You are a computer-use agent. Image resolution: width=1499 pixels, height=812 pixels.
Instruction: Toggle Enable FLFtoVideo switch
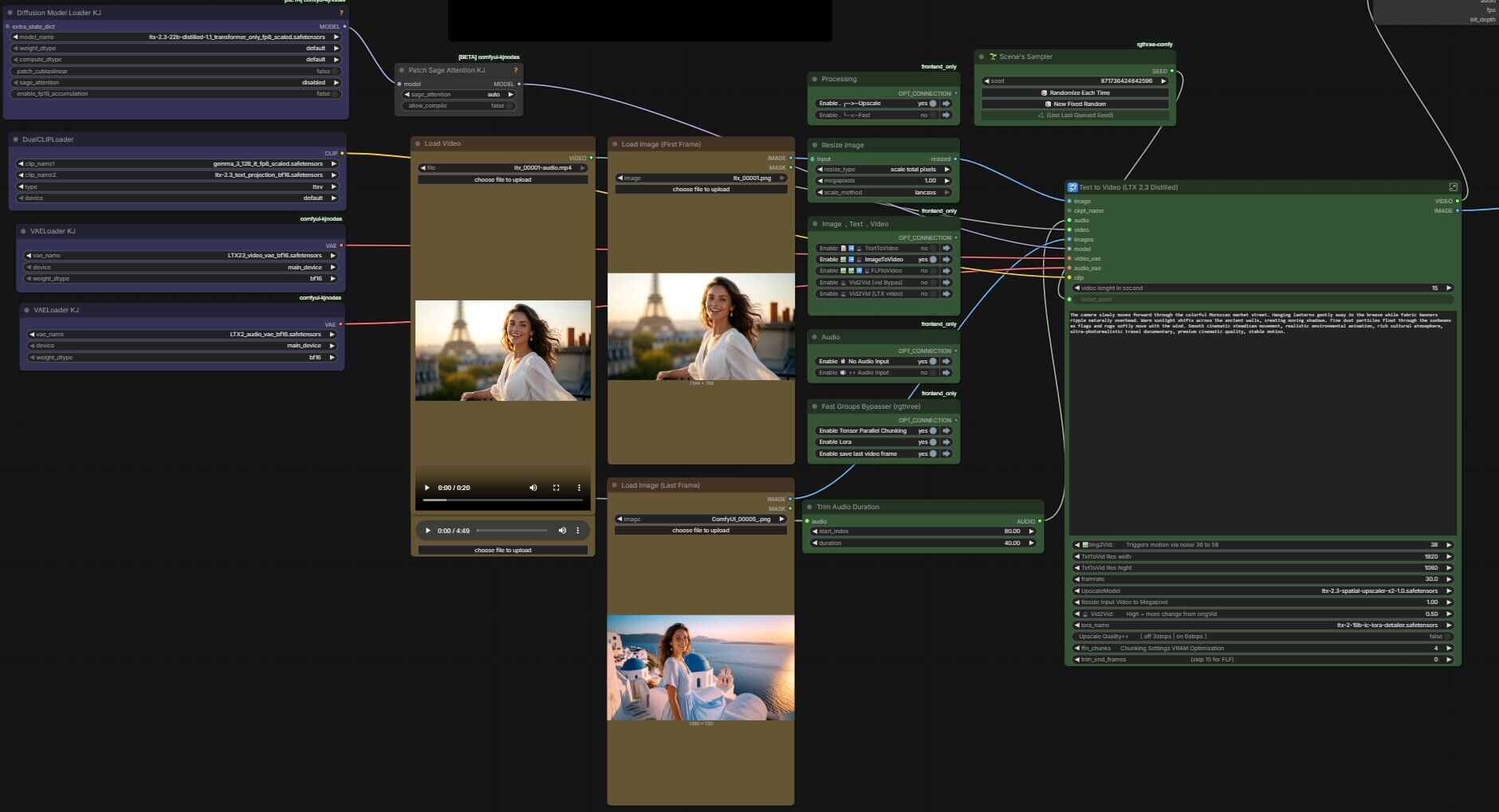933,271
